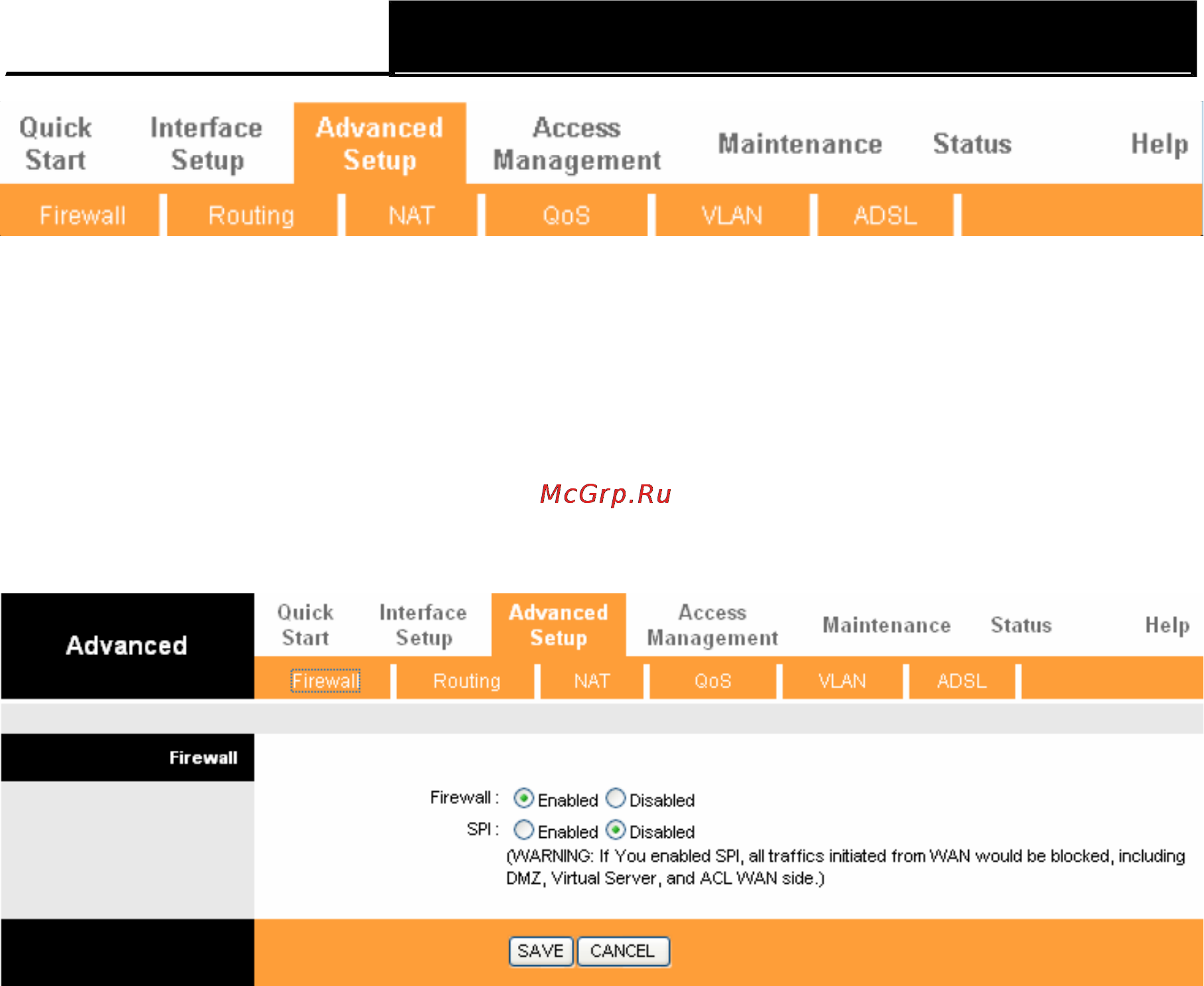
Task: Choose ADSL submenu in upper orange bar
Action: pos(885,215)
